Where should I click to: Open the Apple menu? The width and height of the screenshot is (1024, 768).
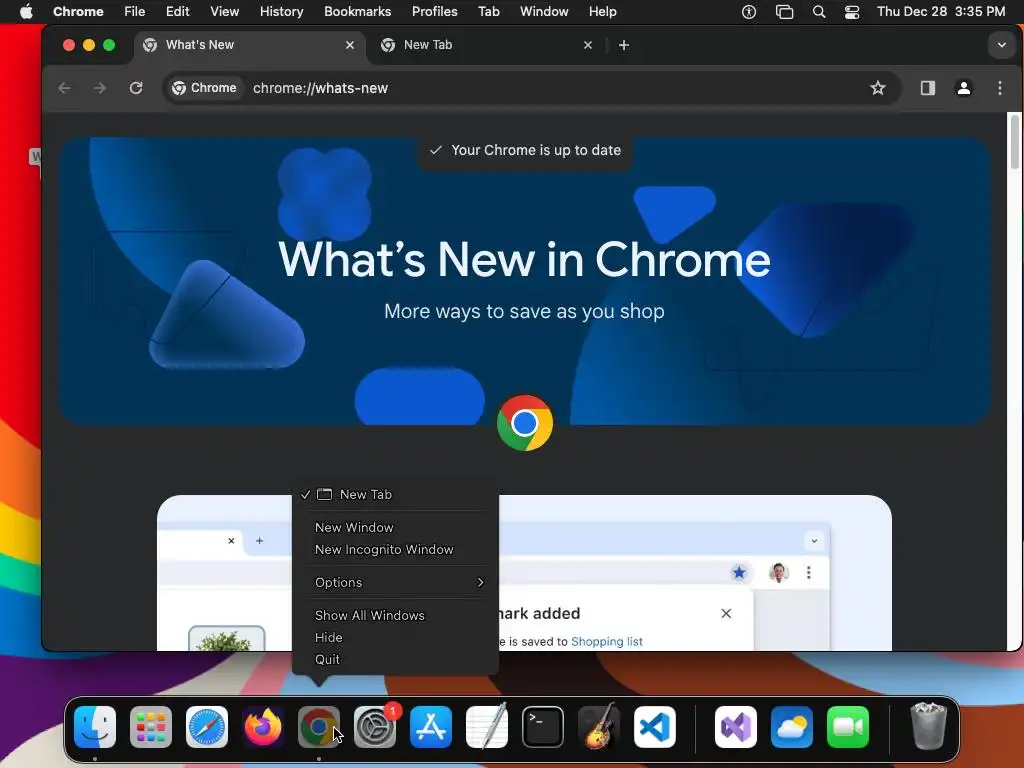tap(26, 12)
